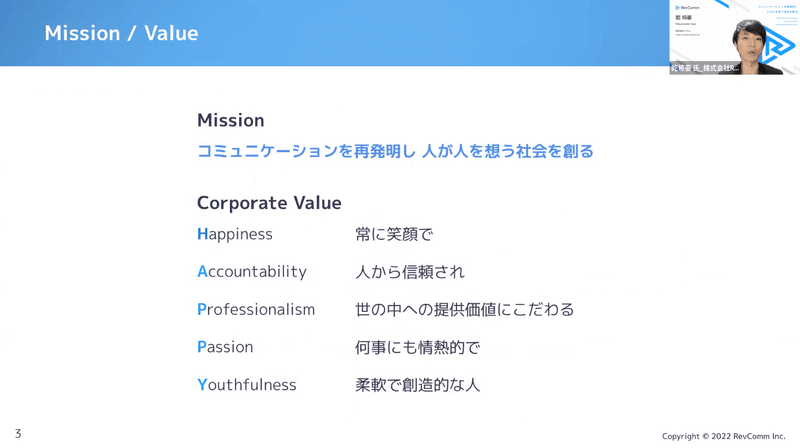
Task: Click the Mission heading
Action: (x=231, y=120)
